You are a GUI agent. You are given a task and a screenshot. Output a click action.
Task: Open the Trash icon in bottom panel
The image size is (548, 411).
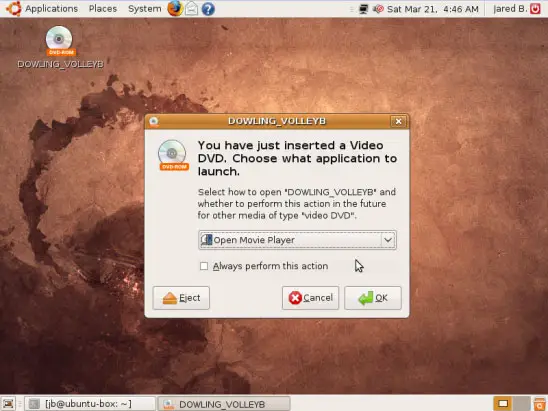(540, 404)
